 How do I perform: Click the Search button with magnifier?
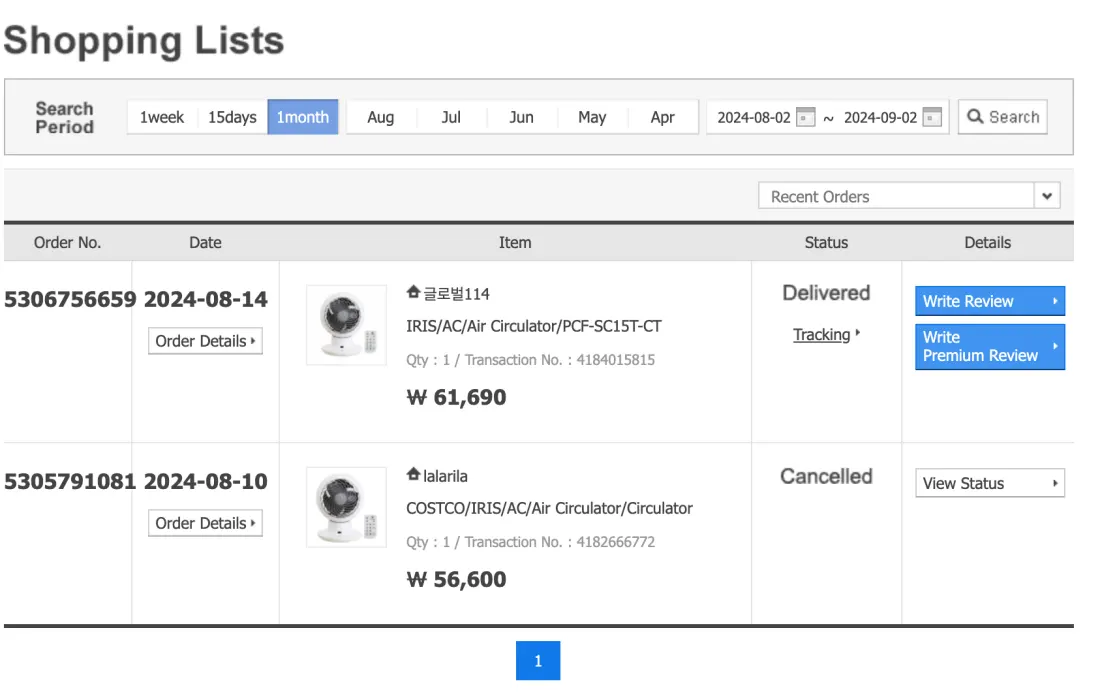pyautogui.click(x=1002, y=117)
